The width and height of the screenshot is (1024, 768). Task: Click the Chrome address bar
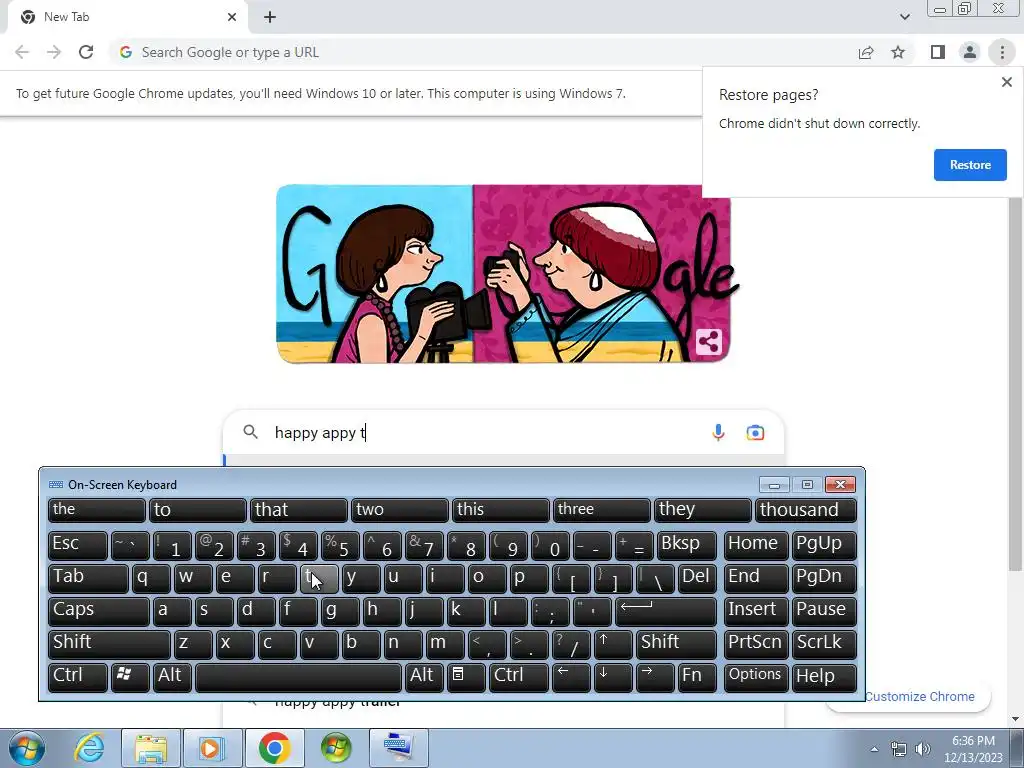(483, 52)
